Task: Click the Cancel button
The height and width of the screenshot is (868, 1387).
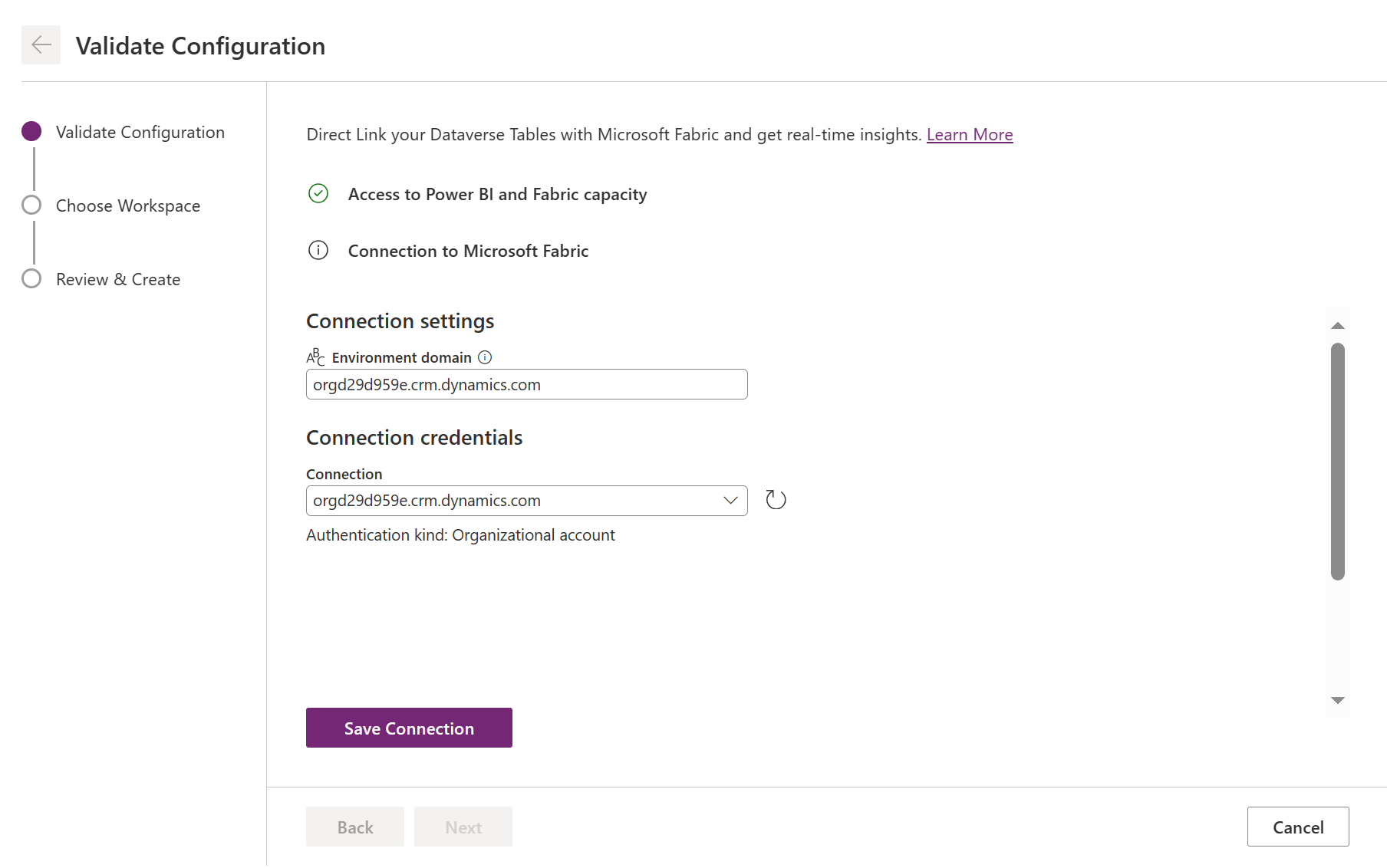Action: coord(1297,827)
